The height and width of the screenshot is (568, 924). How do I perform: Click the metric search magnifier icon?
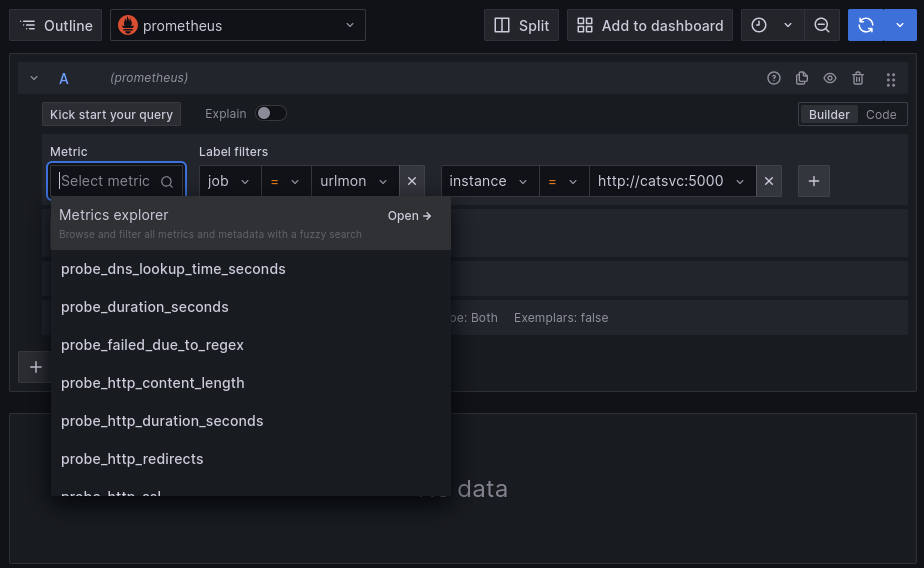[167, 181]
